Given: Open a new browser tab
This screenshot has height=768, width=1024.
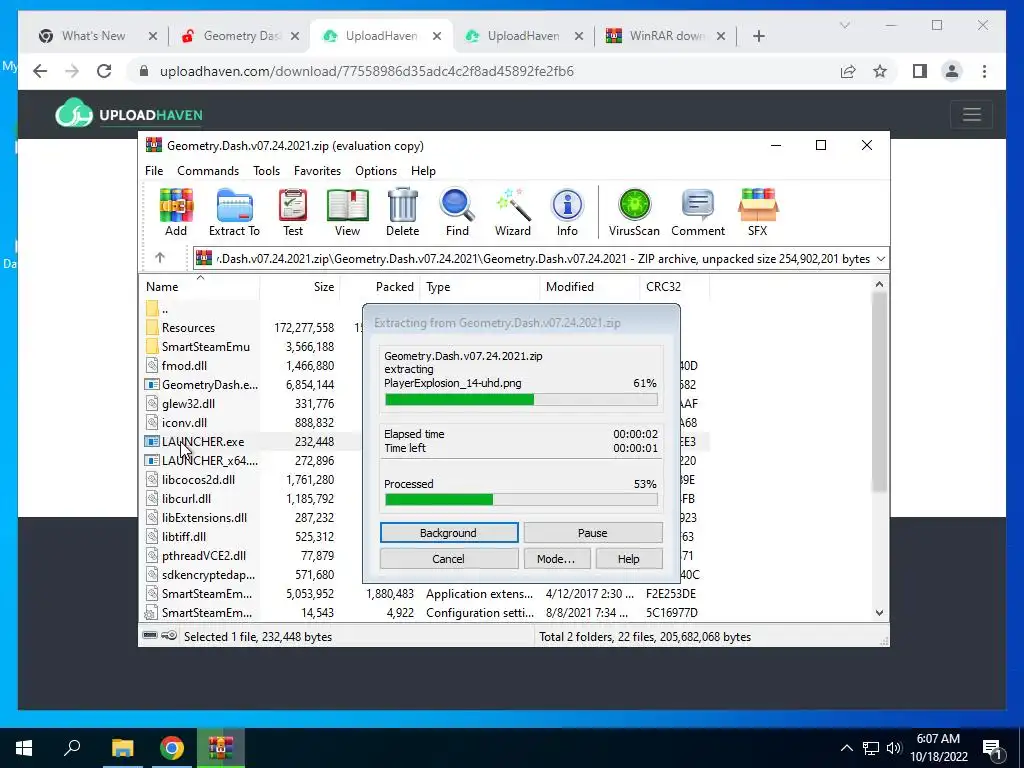Looking at the screenshot, I should tap(758, 36).
